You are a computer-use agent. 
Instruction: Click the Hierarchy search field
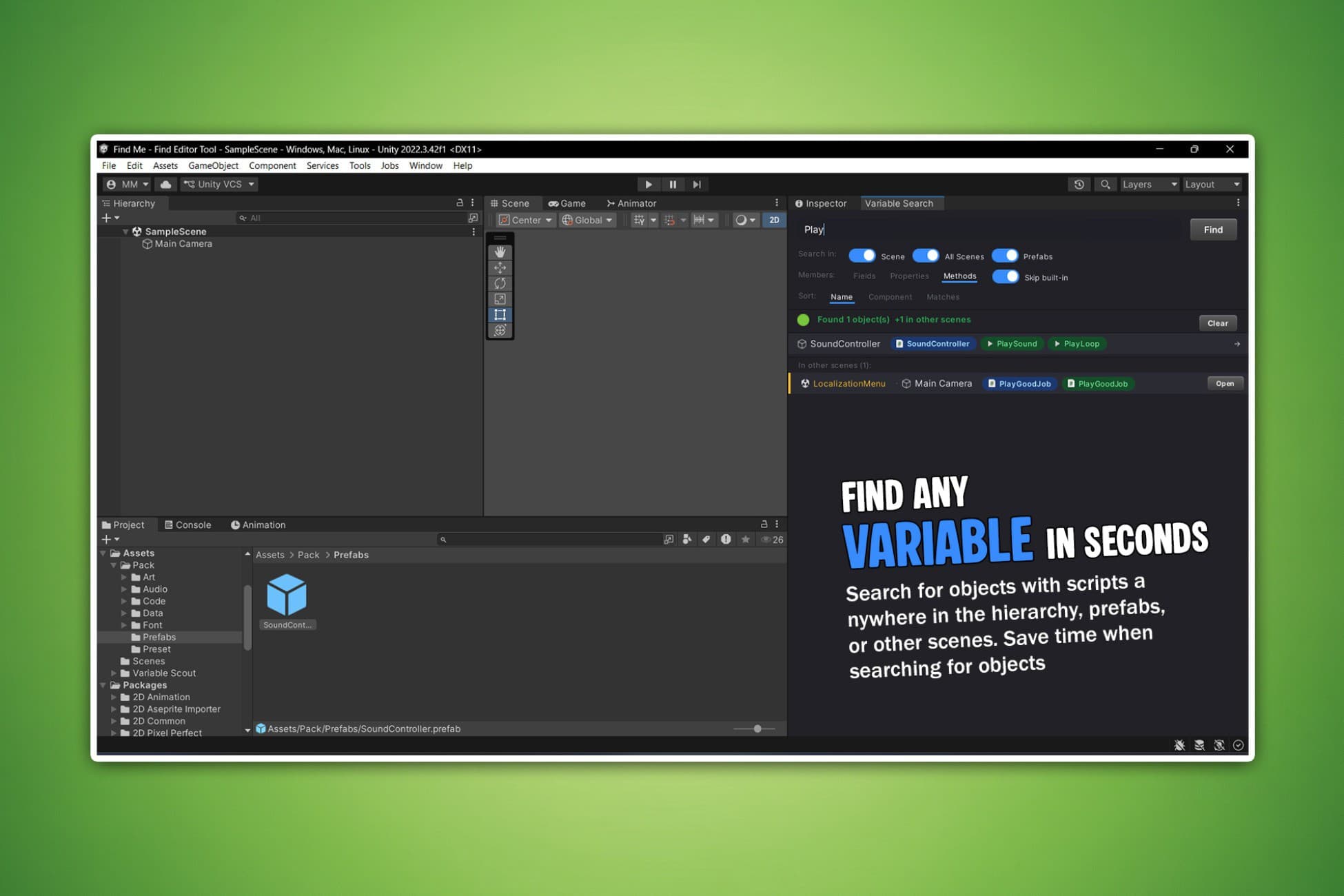pyautogui.click(x=352, y=218)
